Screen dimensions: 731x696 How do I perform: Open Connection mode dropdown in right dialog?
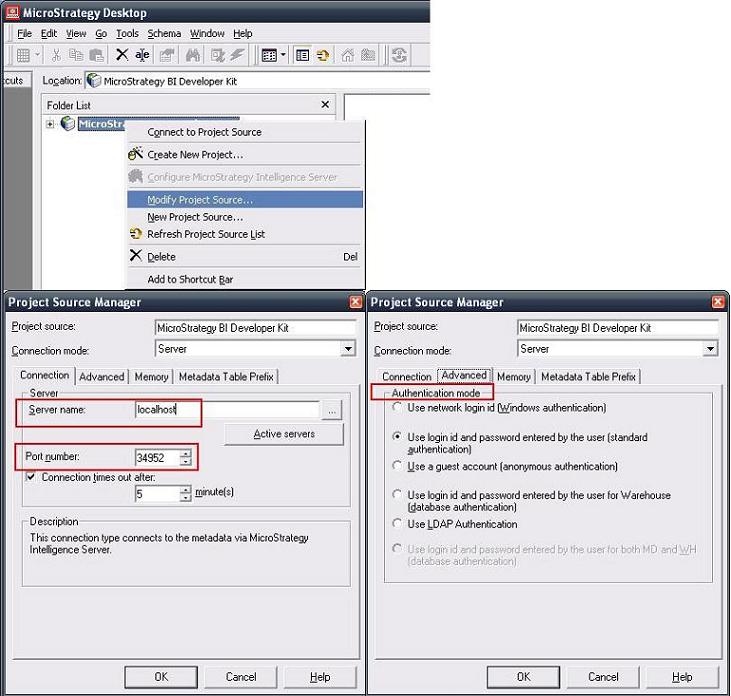710,349
